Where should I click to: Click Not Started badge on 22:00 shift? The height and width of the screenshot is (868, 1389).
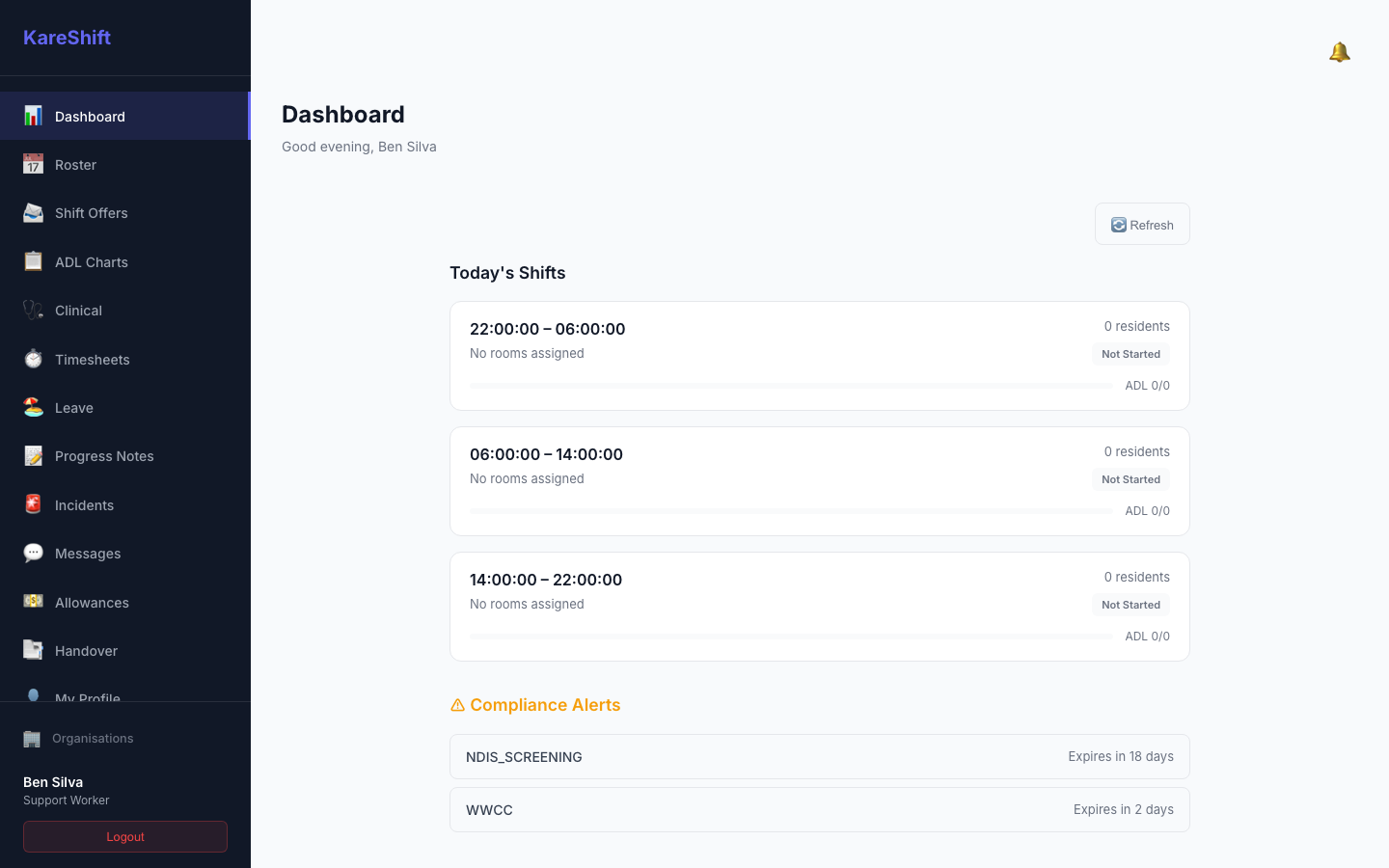(x=1131, y=354)
